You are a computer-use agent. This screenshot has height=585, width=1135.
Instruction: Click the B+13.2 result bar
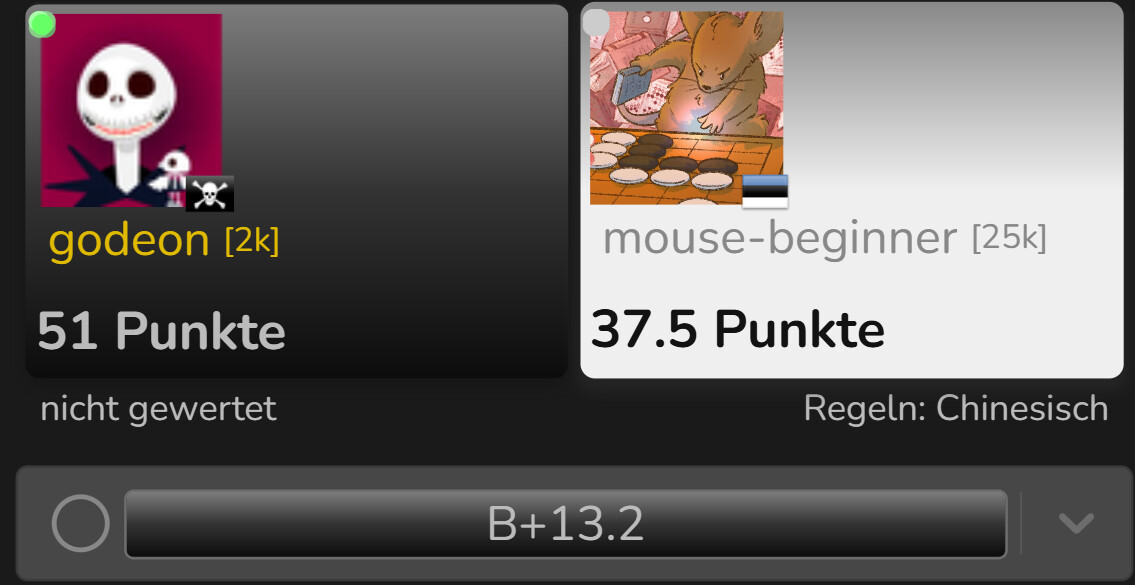point(565,524)
